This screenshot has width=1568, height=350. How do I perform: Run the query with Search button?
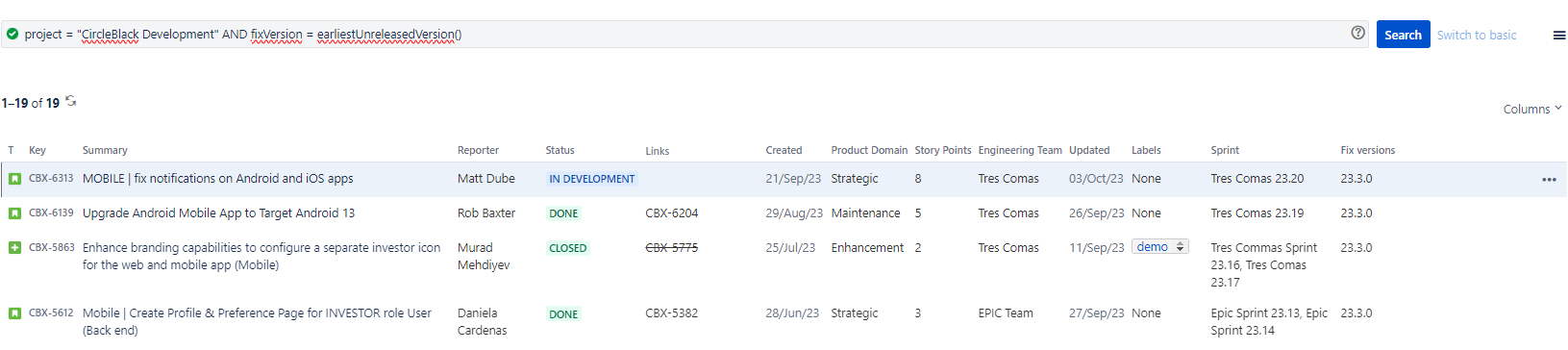coord(1403,35)
